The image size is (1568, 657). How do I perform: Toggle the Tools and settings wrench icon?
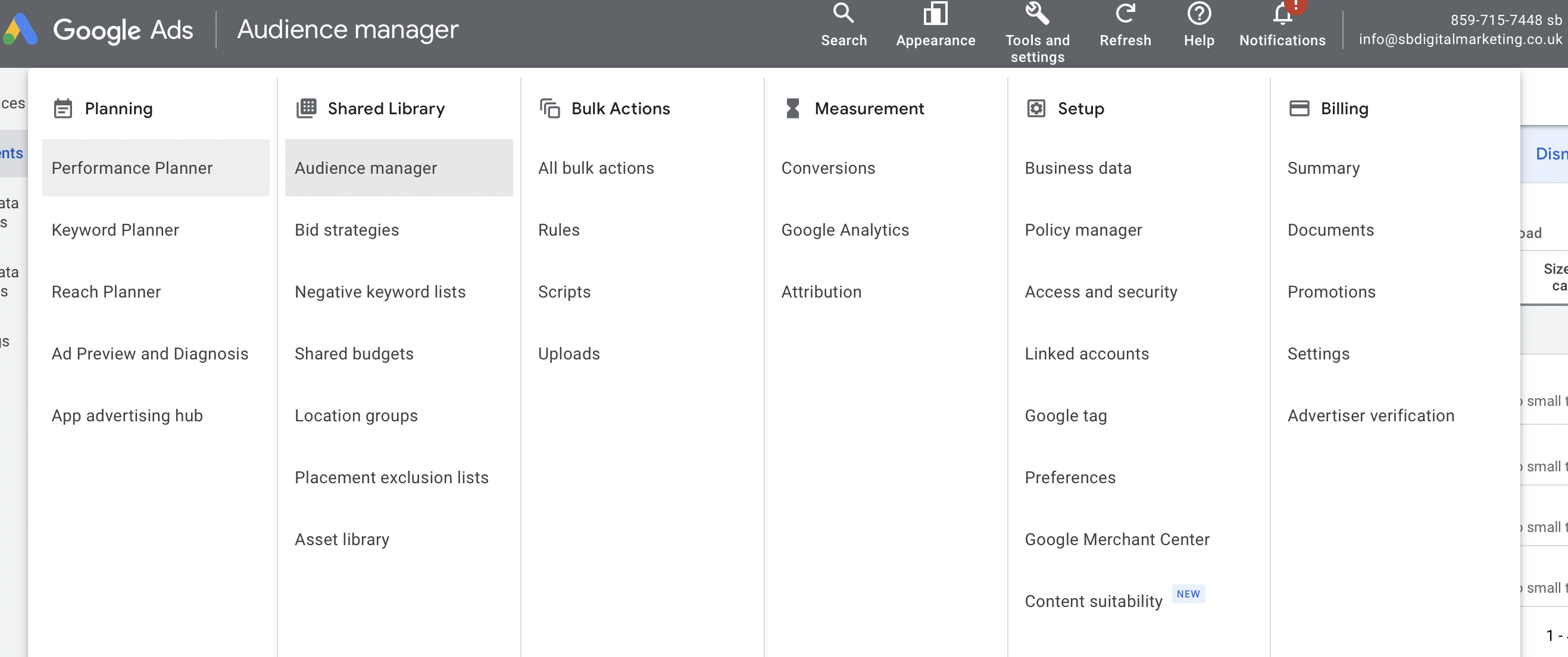click(1036, 12)
